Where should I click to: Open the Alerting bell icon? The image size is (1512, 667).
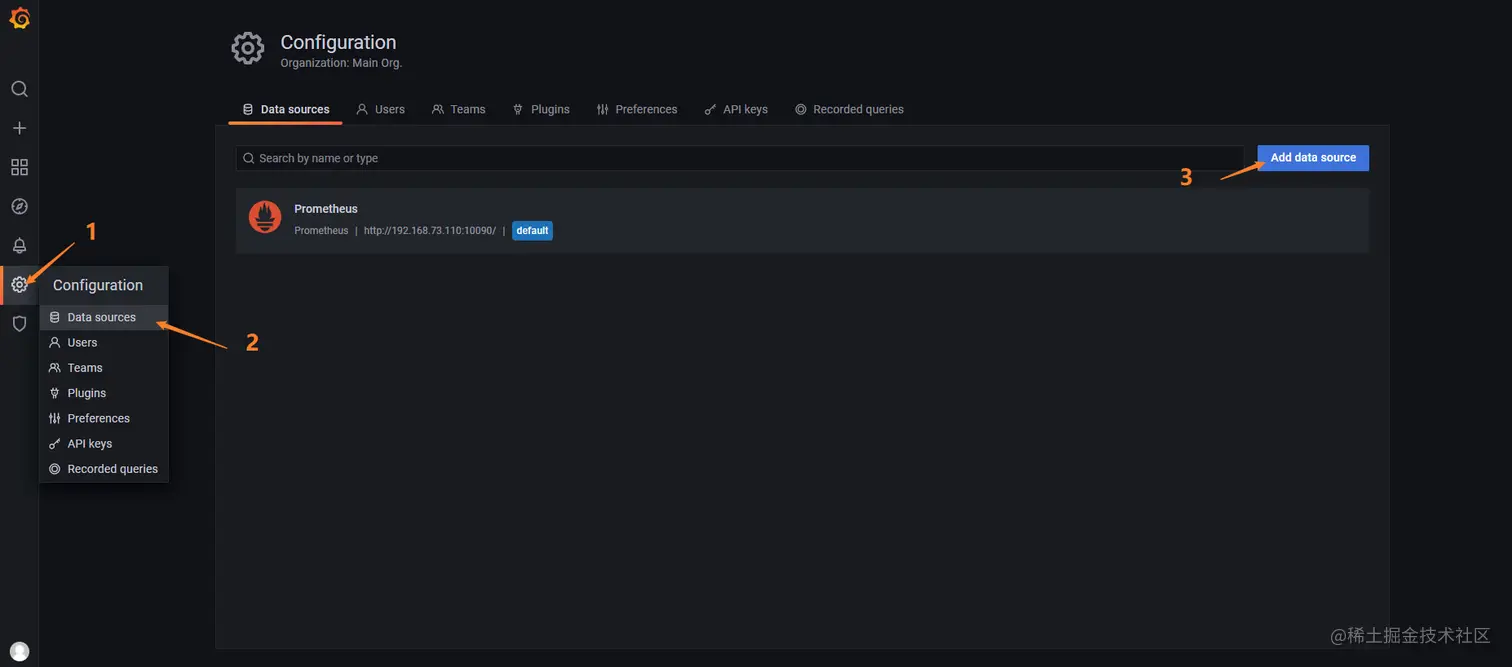click(19, 245)
